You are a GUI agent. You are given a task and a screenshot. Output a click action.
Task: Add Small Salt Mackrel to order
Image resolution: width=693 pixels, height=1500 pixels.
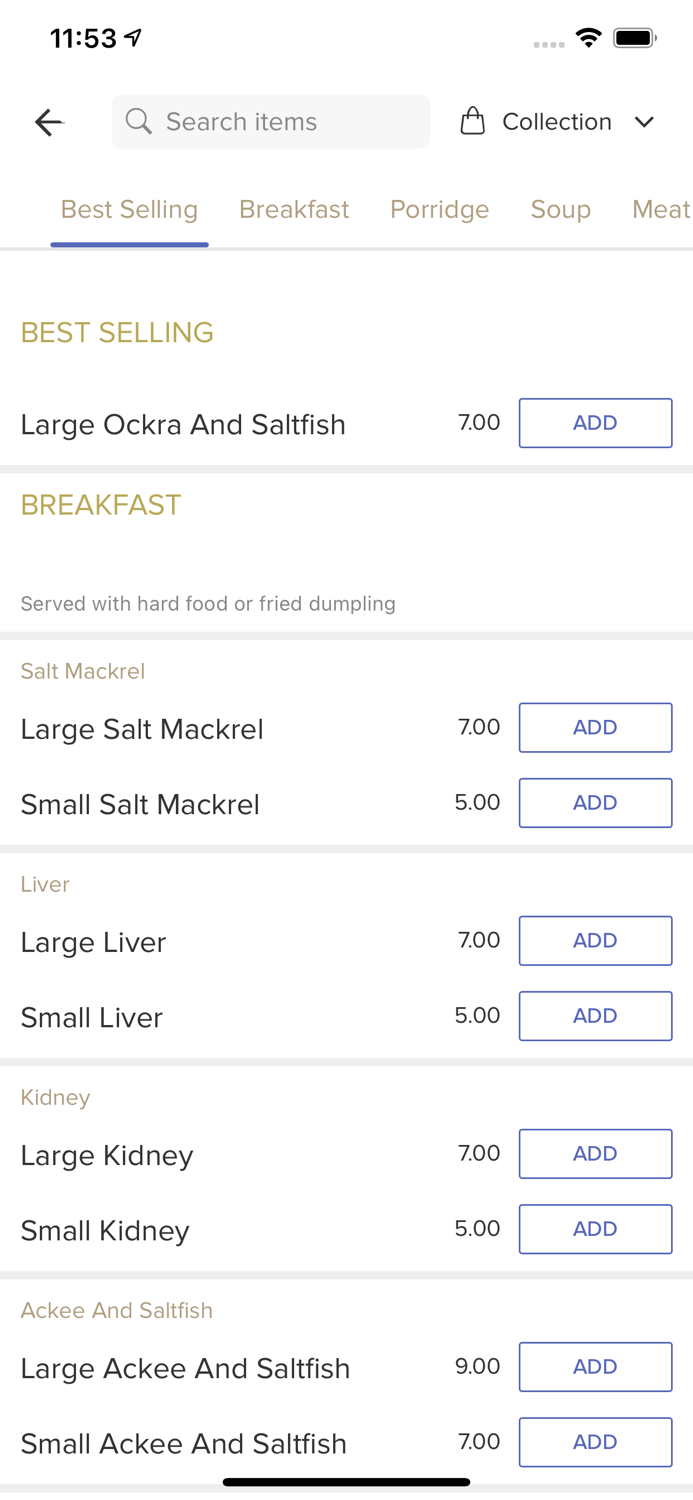[x=595, y=803]
